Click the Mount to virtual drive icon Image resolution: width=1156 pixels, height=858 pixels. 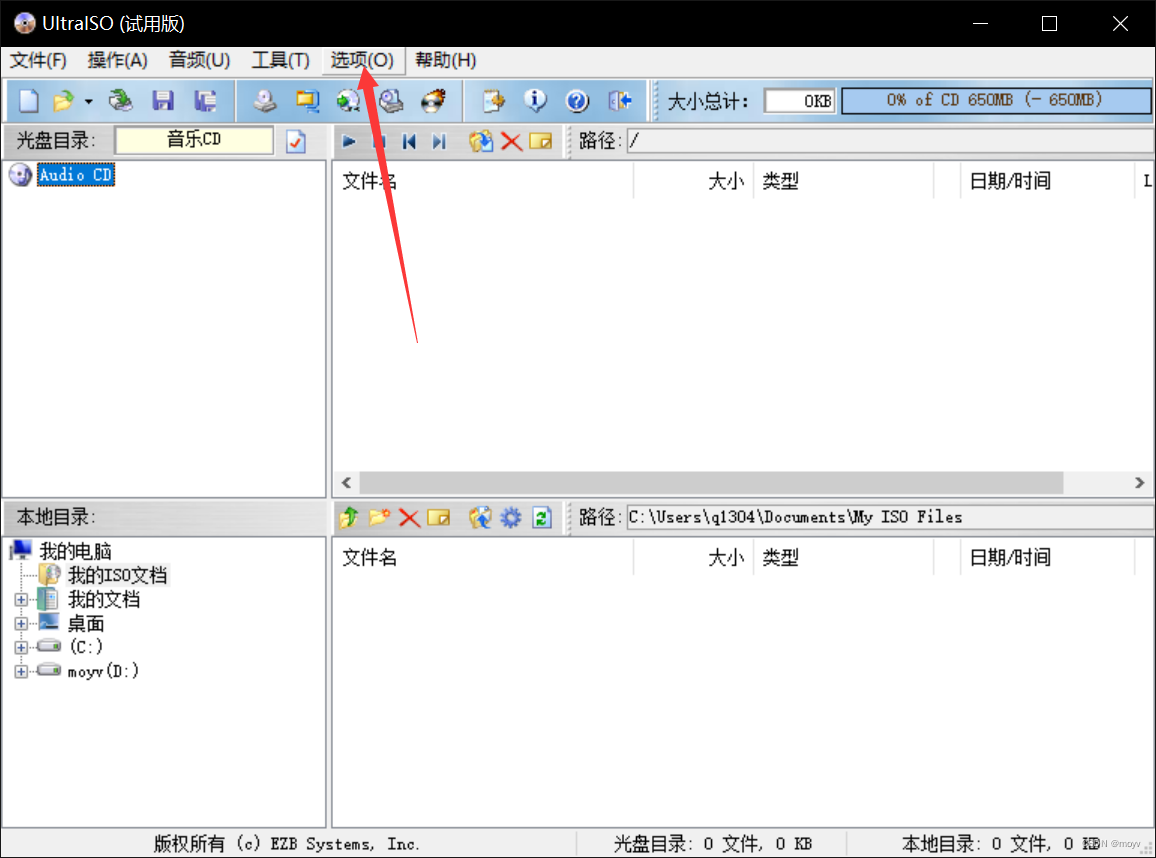click(391, 100)
